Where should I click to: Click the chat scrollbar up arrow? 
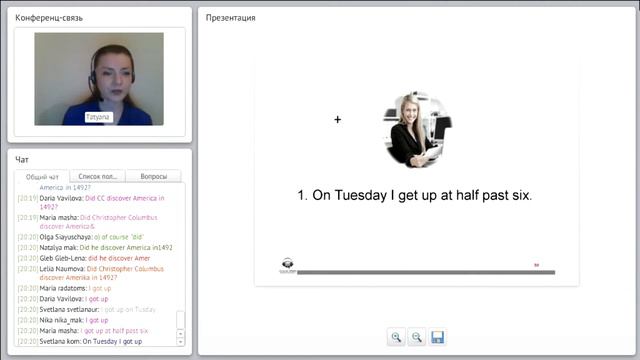180,333
